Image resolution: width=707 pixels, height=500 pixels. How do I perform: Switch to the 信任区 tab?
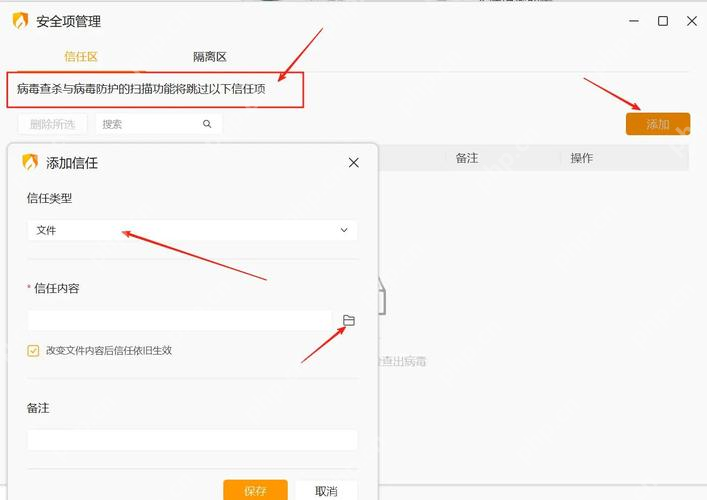81,57
